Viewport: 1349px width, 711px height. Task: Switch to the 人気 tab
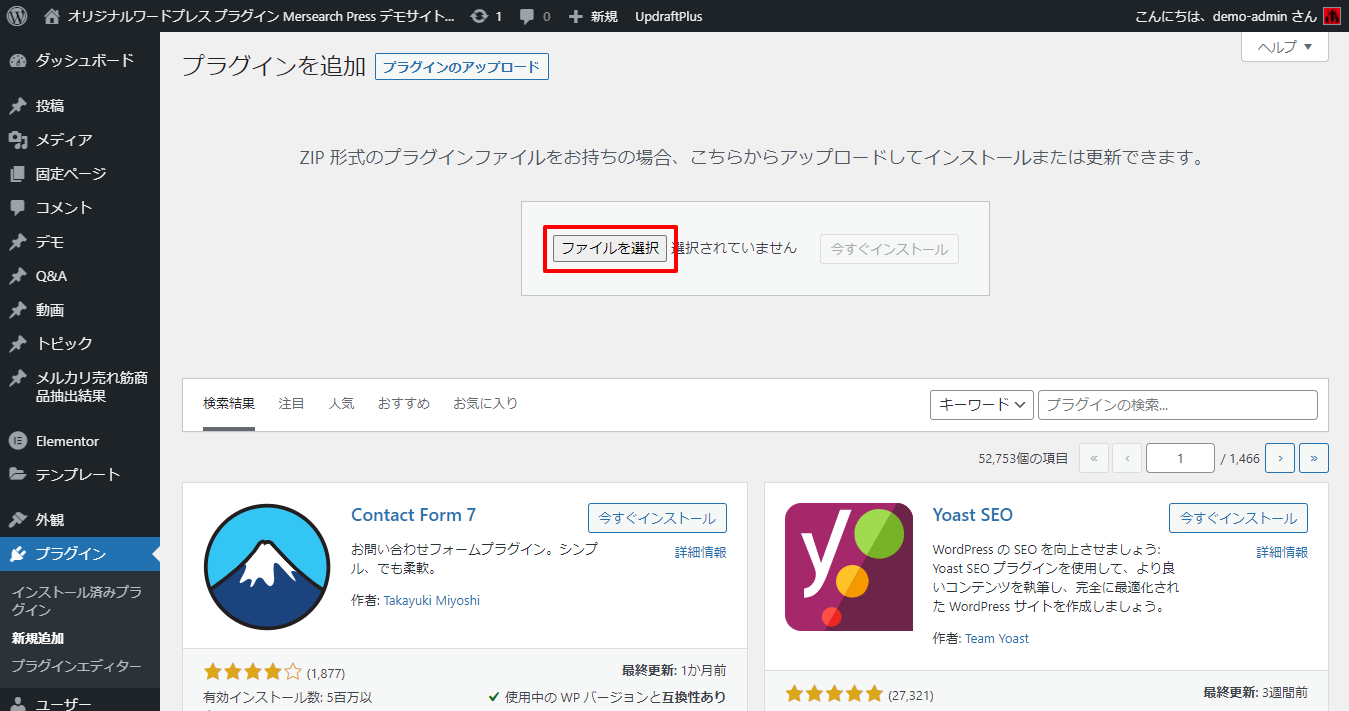pos(341,404)
